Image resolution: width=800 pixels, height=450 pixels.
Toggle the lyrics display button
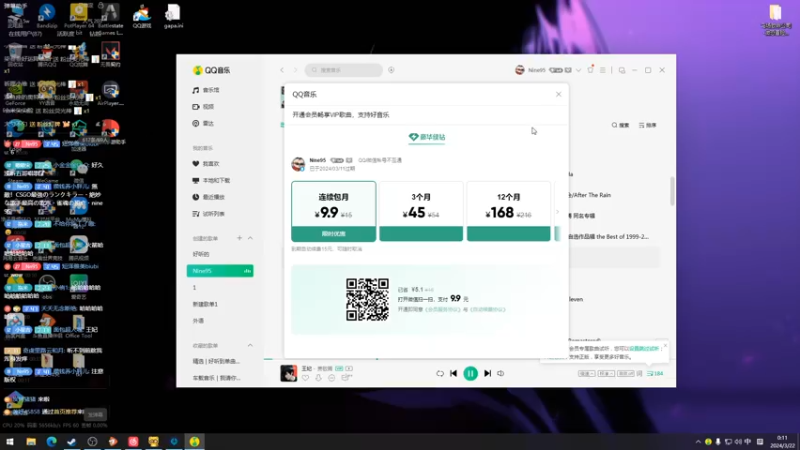pyautogui.click(x=639, y=373)
